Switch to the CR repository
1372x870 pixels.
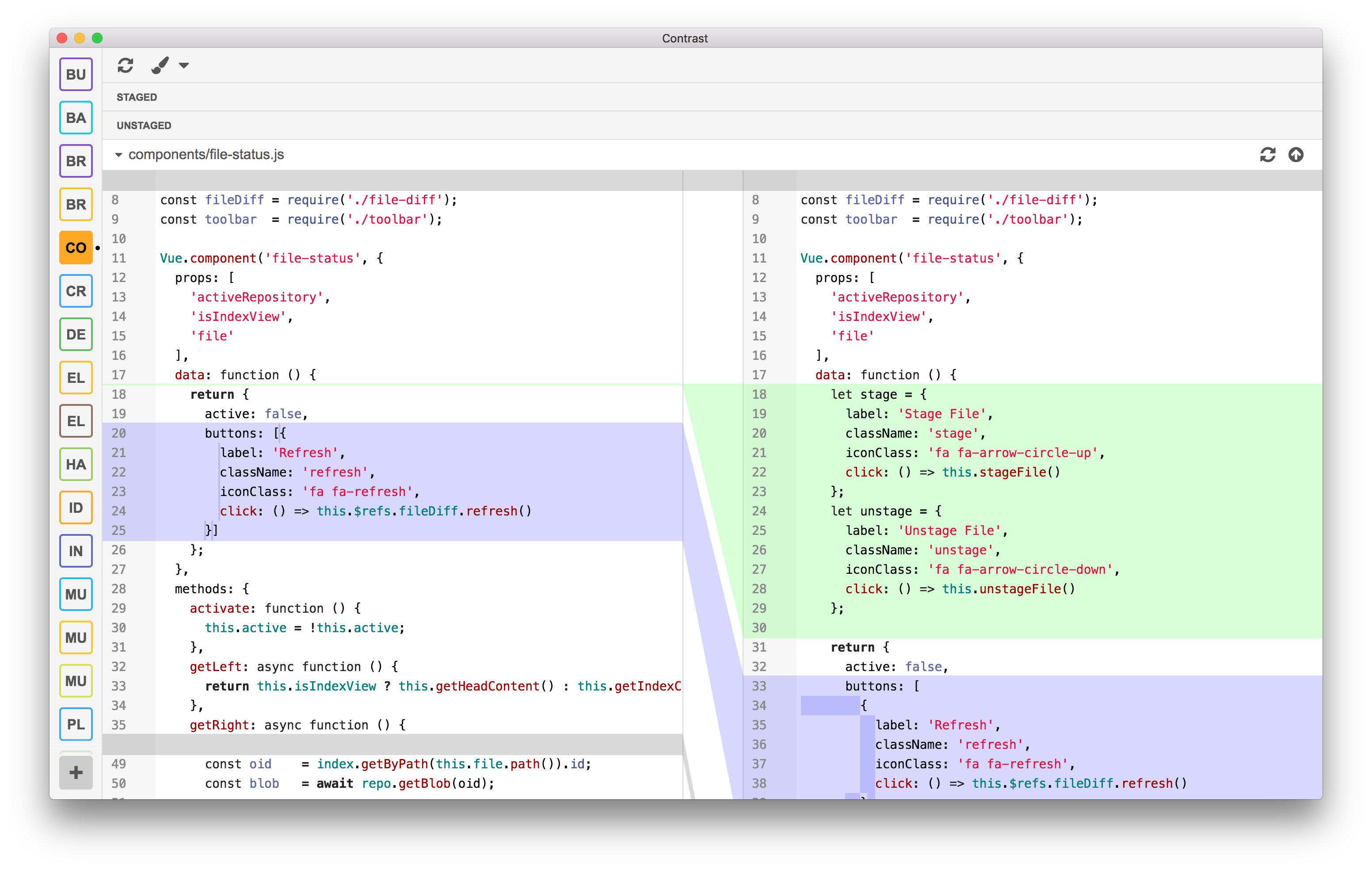(x=76, y=290)
